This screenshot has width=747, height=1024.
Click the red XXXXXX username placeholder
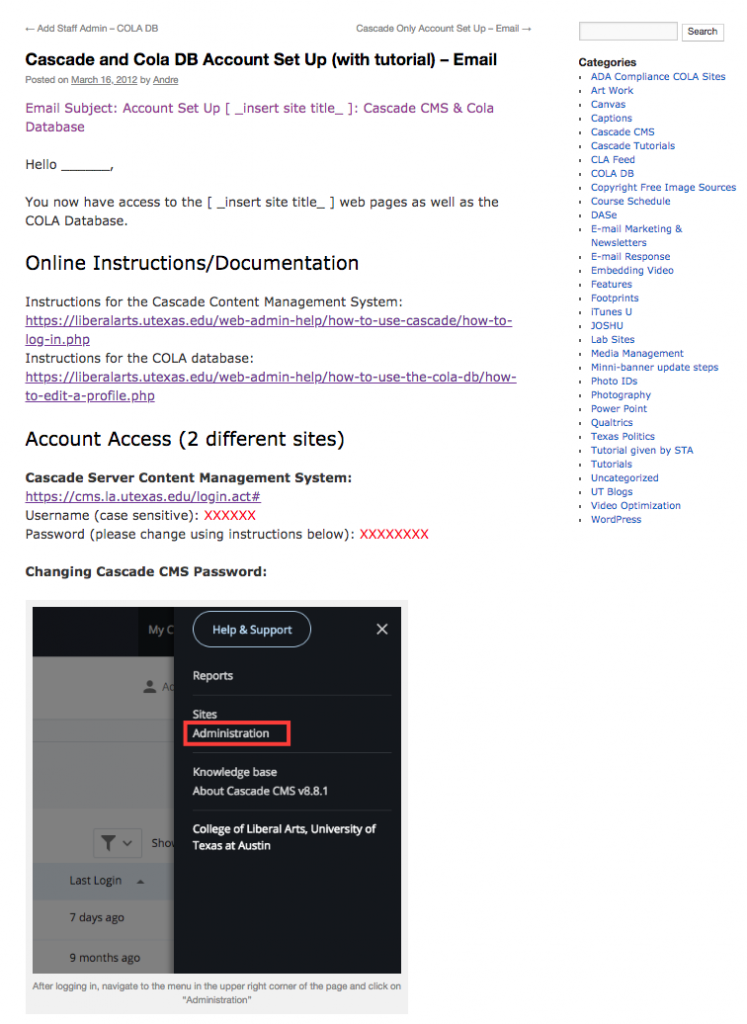[230, 515]
